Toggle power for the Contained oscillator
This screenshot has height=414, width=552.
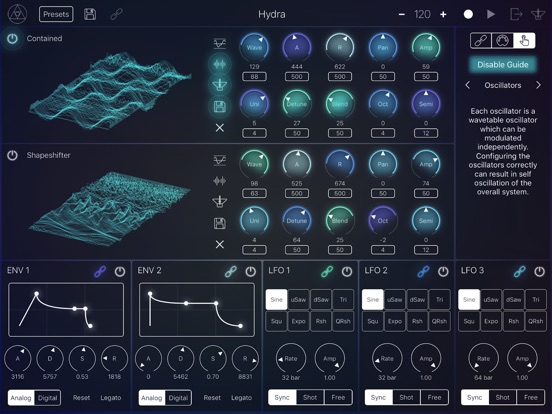[x=12, y=38]
